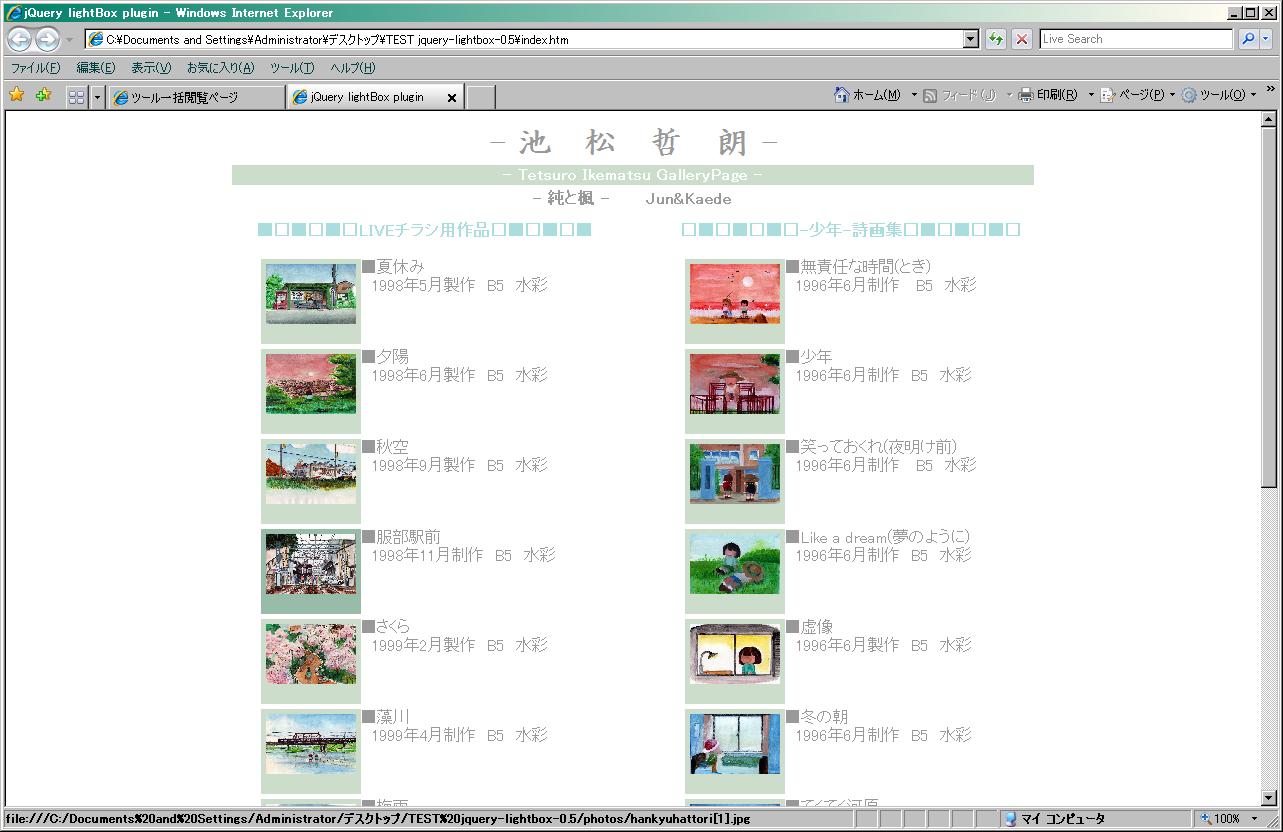Focus the Live Search box
The image size is (1283, 832).
point(1136,39)
